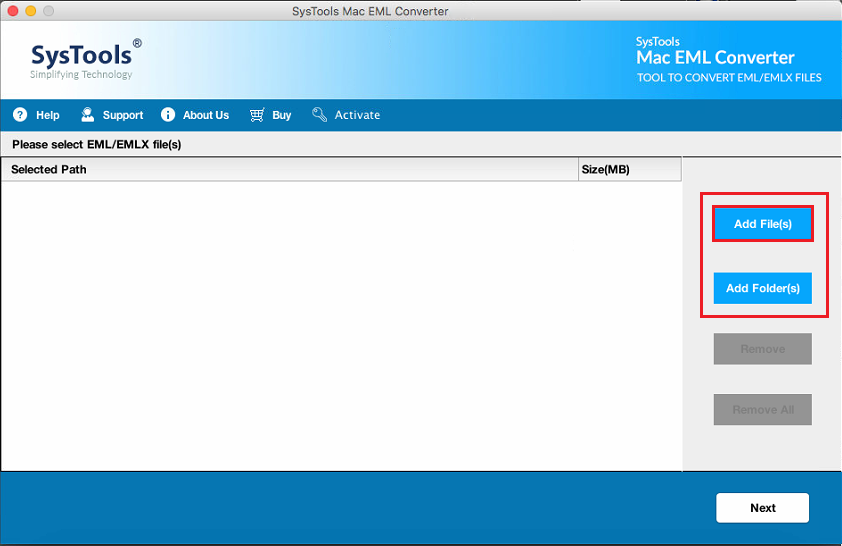Open the Activate menu label
The width and height of the screenshot is (842, 546).
point(357,115)
